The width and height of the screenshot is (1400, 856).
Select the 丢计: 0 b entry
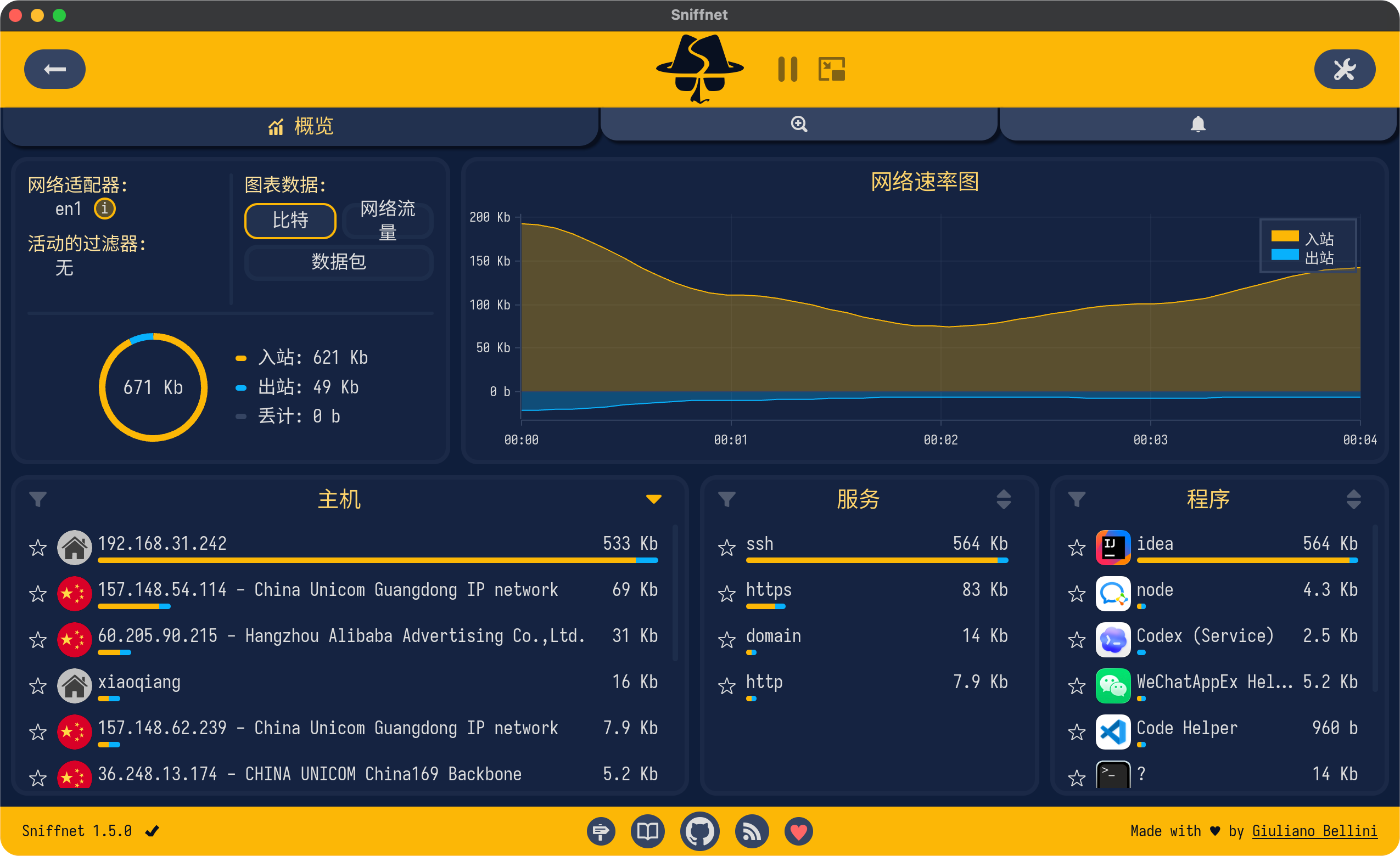288,416
